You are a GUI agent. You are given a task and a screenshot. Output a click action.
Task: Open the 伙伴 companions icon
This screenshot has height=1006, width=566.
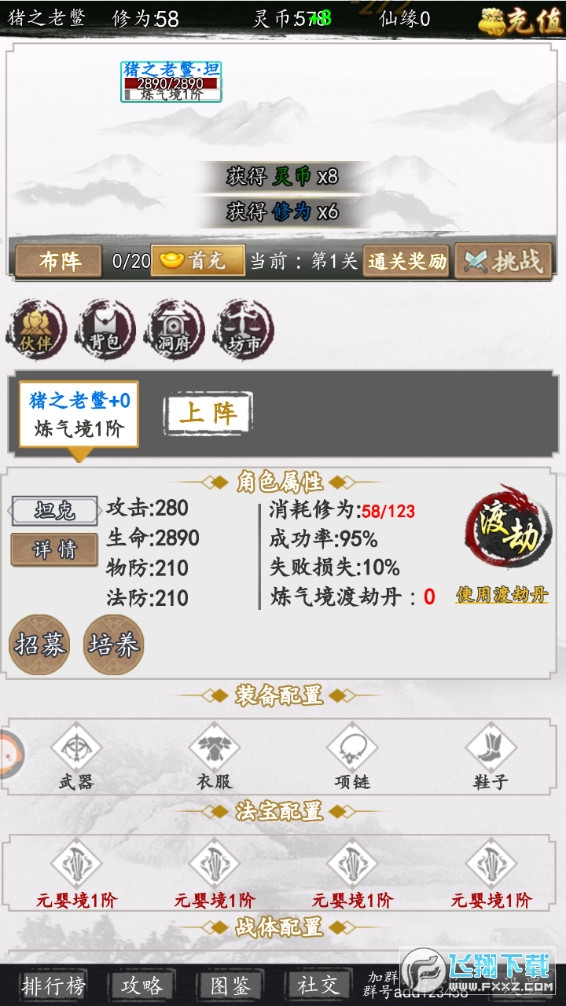click(x=36, y=329)
